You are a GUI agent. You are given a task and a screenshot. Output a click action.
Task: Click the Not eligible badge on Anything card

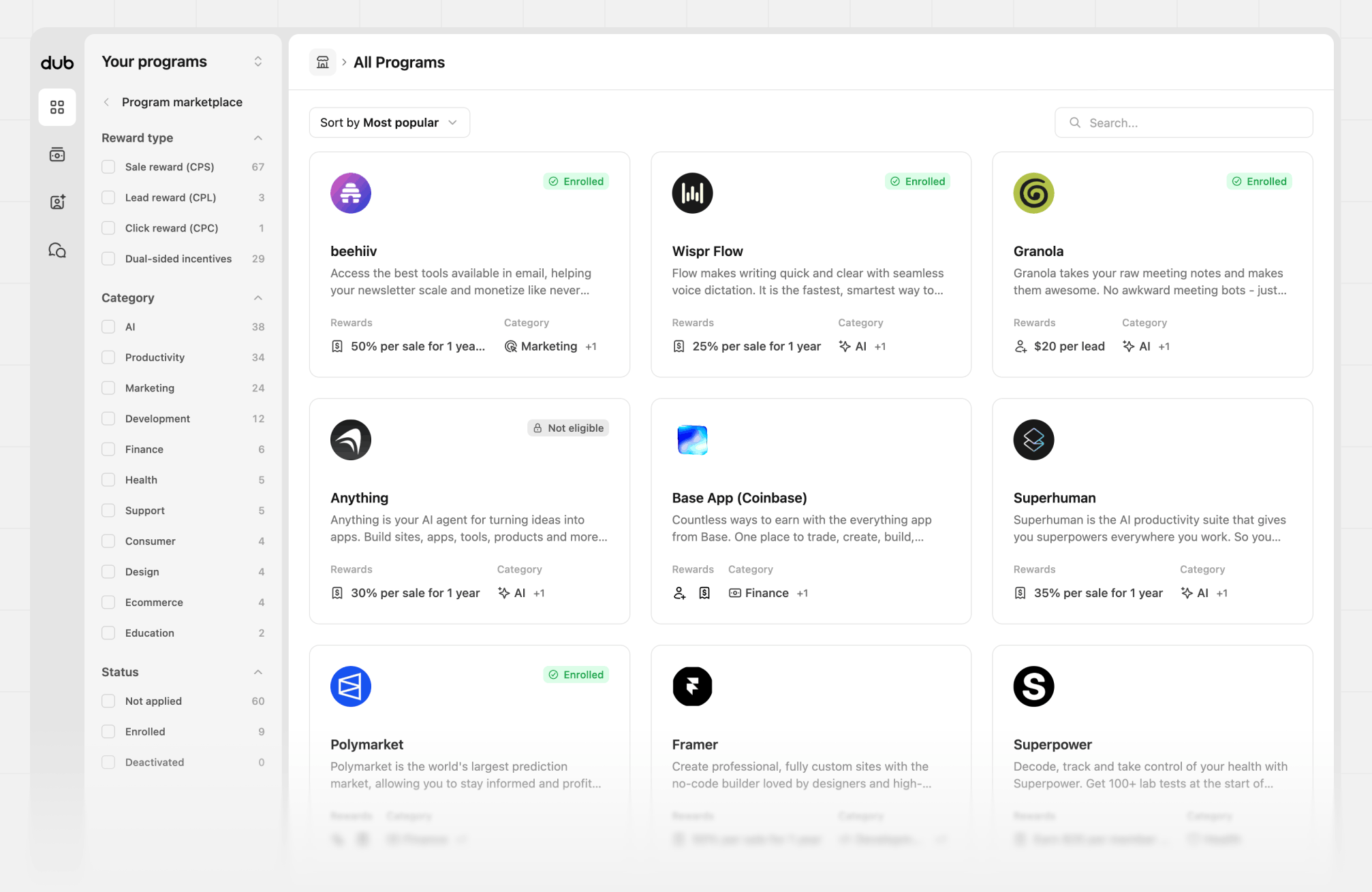[x=568, y=428]
